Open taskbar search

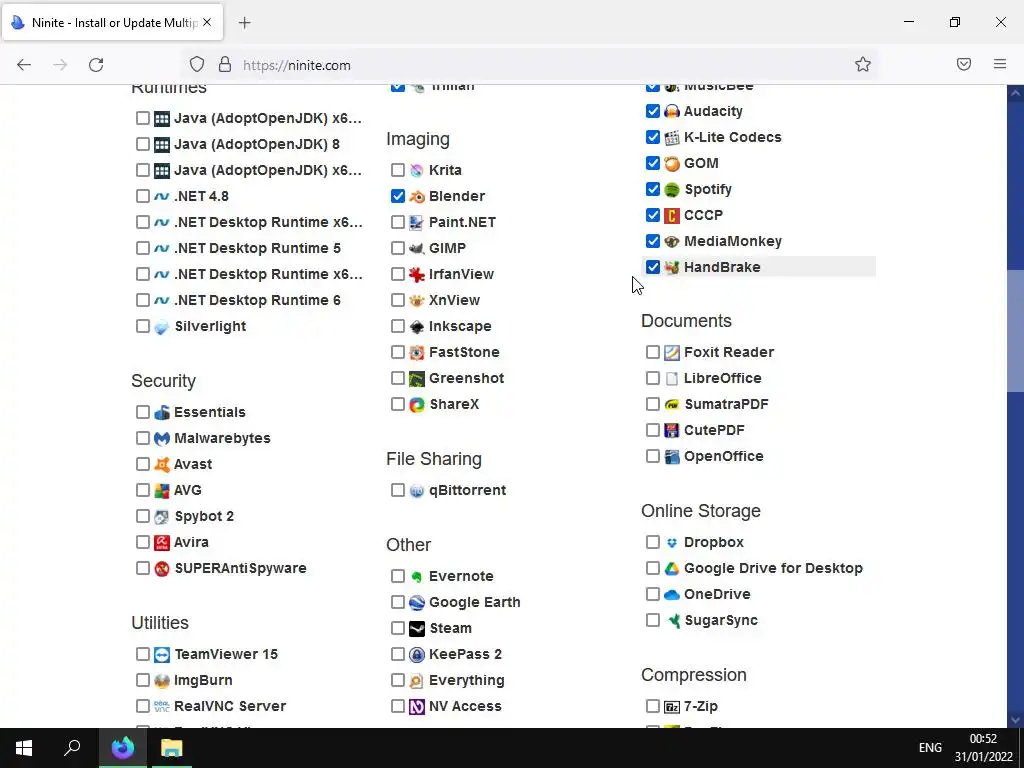pos(72,748)
